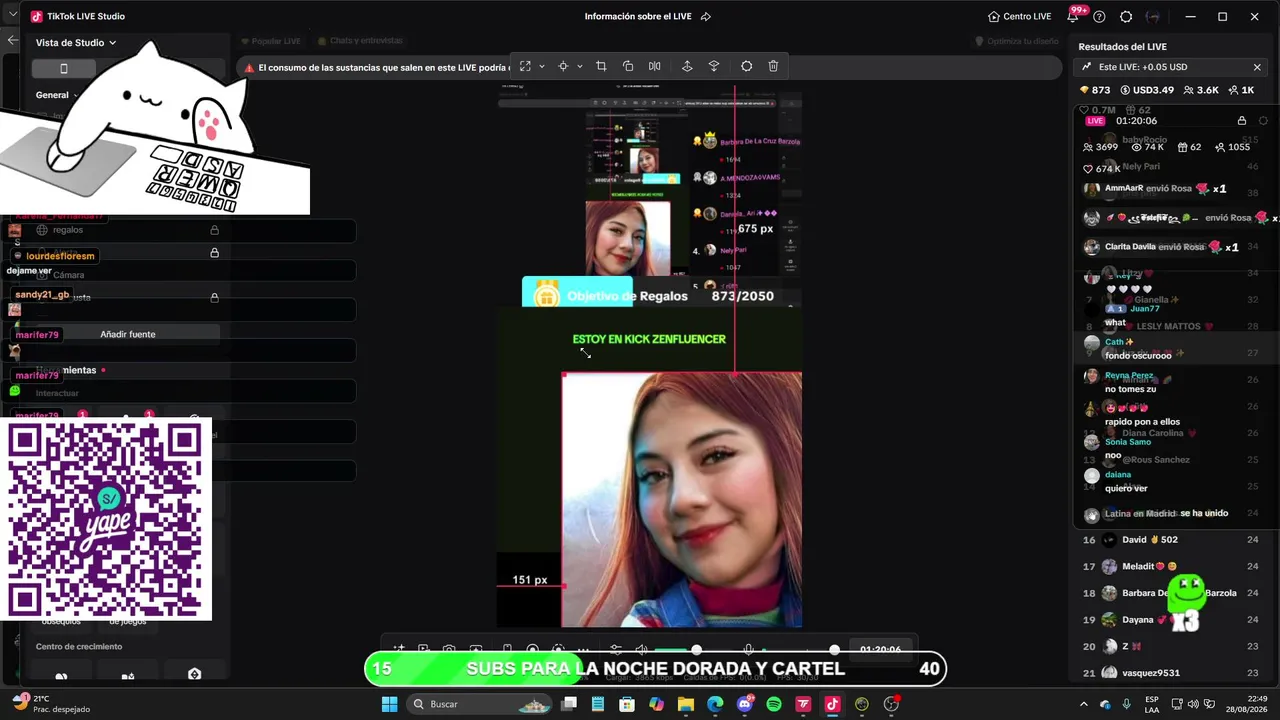1280x720 pixels.
Task: Move selected source down one layer
Action: pos(714,66)
